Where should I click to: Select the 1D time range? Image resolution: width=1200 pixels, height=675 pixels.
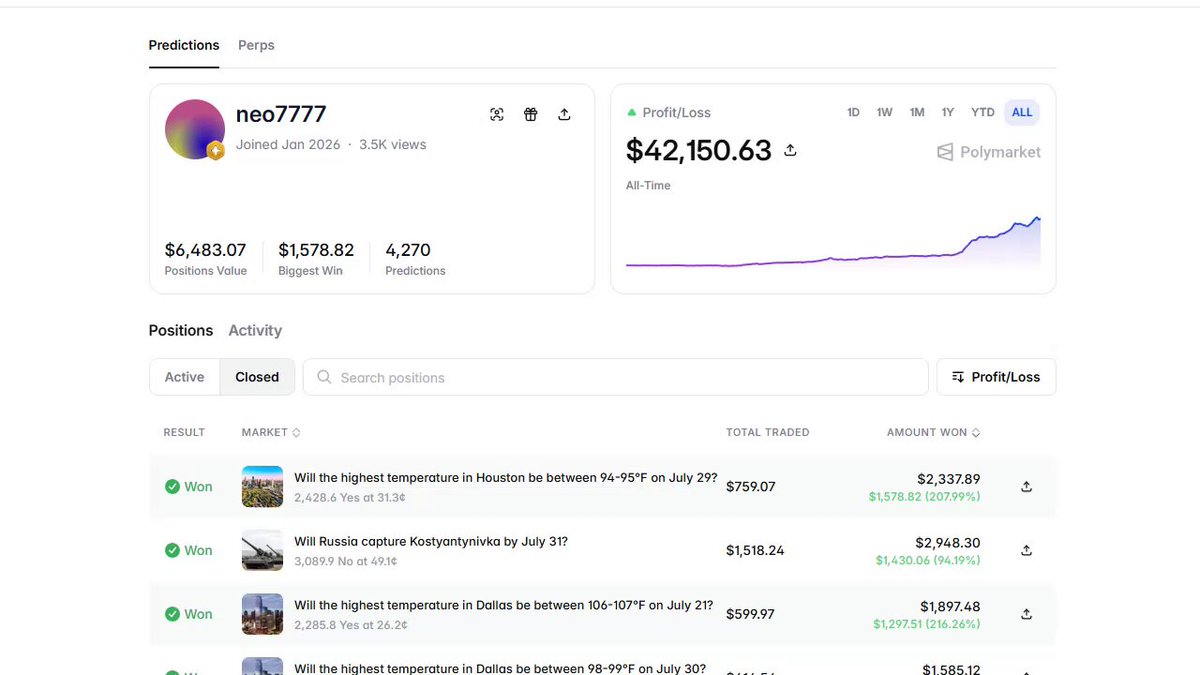[x=853, y=112]
